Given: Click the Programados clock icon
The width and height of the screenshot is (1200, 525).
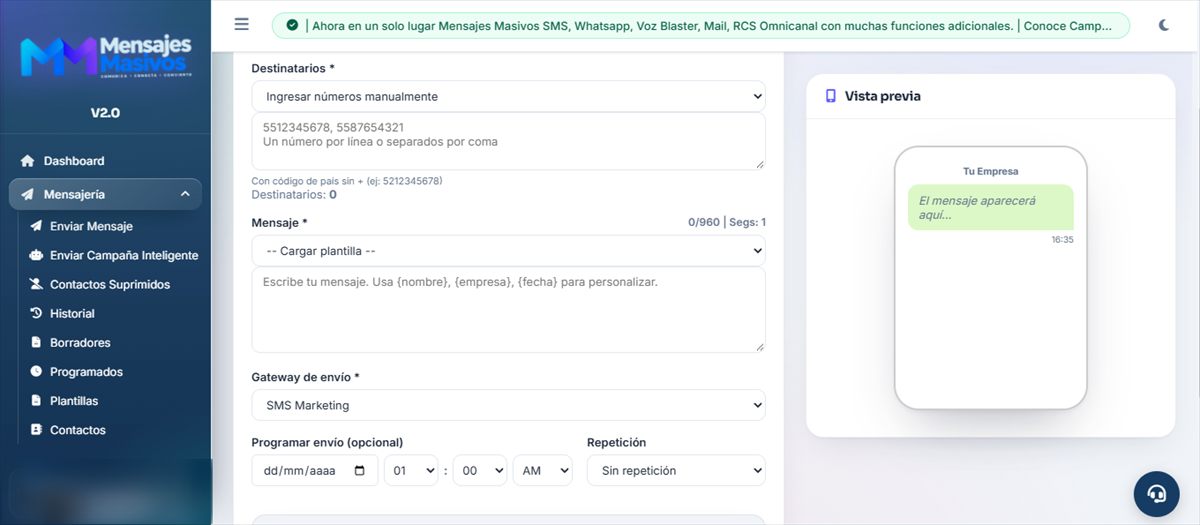Looking at the screenshot, I should tap(37, 371).
